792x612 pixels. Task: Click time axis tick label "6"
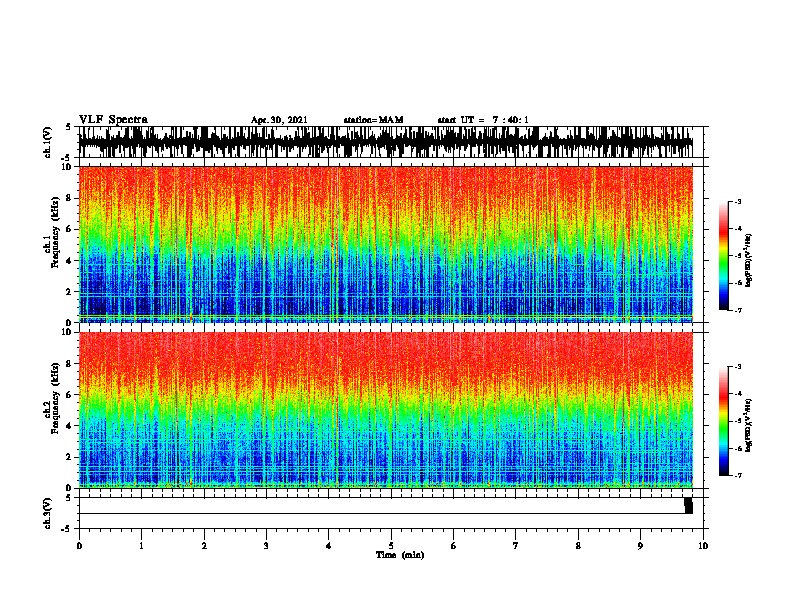(453, 546)
